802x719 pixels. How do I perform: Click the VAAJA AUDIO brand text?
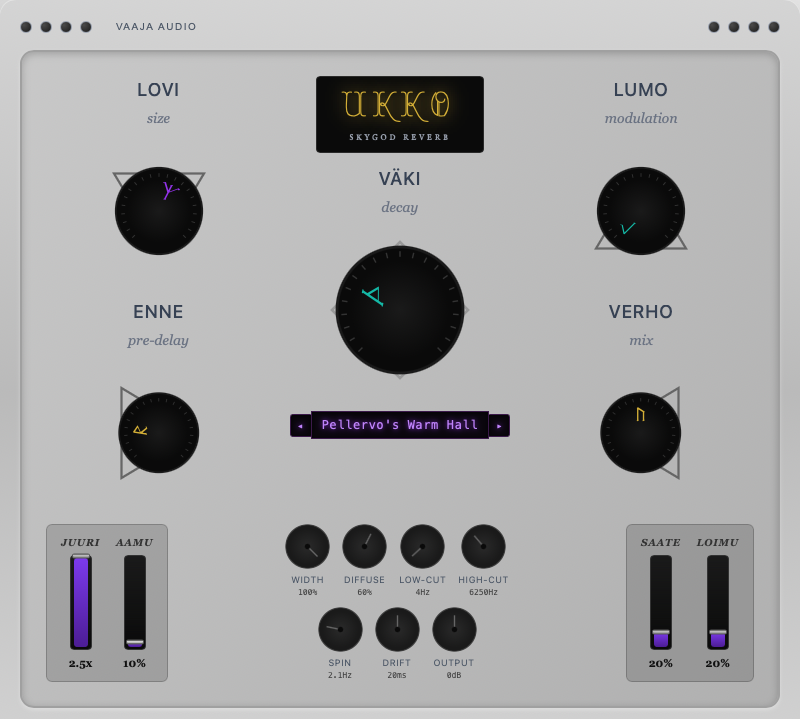156,27
